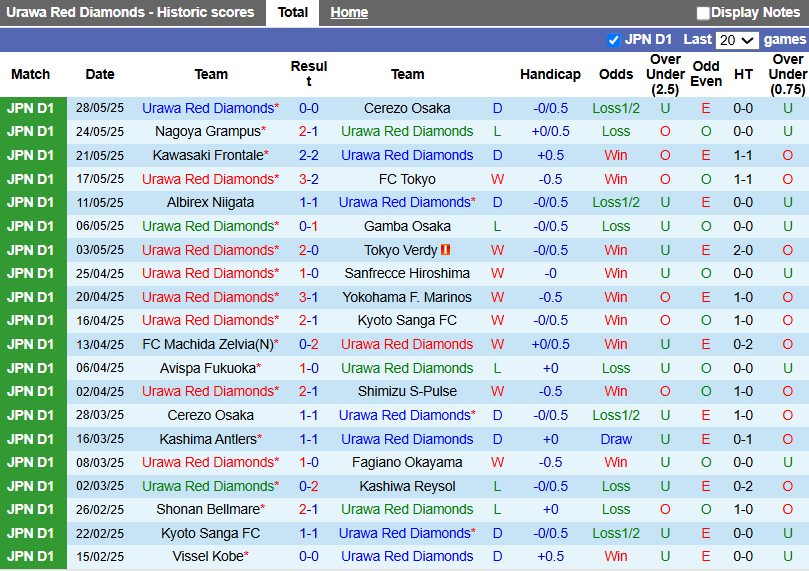The height and width of the screenshot is (571, 809).
Task: Click L result letter in Shonan Bellmare row
Action: pyautogui.click(x=497, y=510)
